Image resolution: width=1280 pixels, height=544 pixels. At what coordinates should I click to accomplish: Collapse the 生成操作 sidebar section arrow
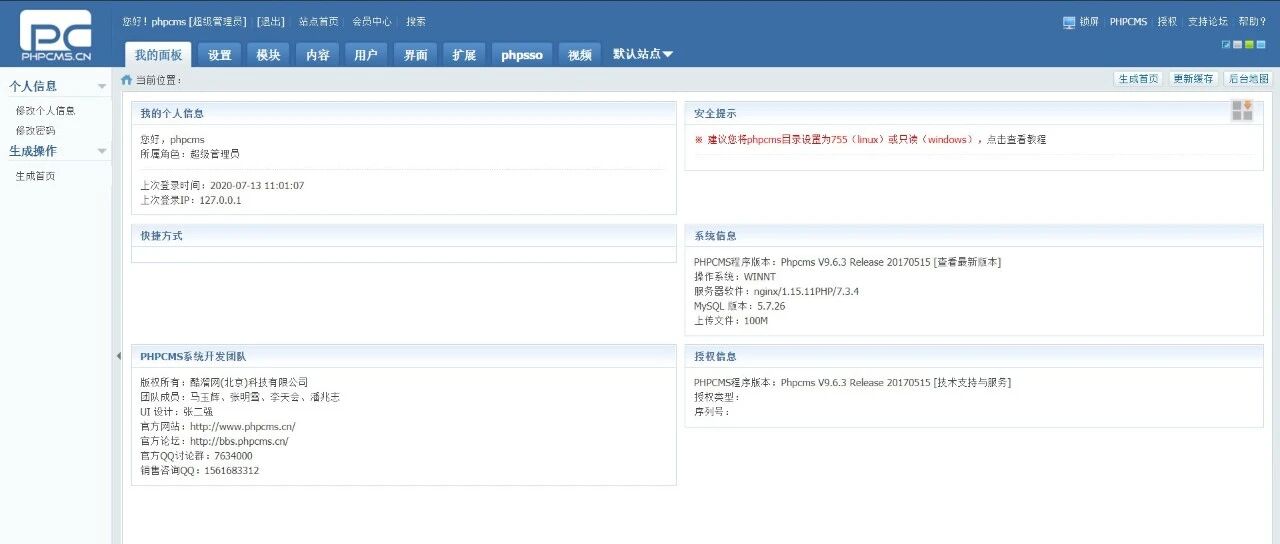[x=101, y=152]
